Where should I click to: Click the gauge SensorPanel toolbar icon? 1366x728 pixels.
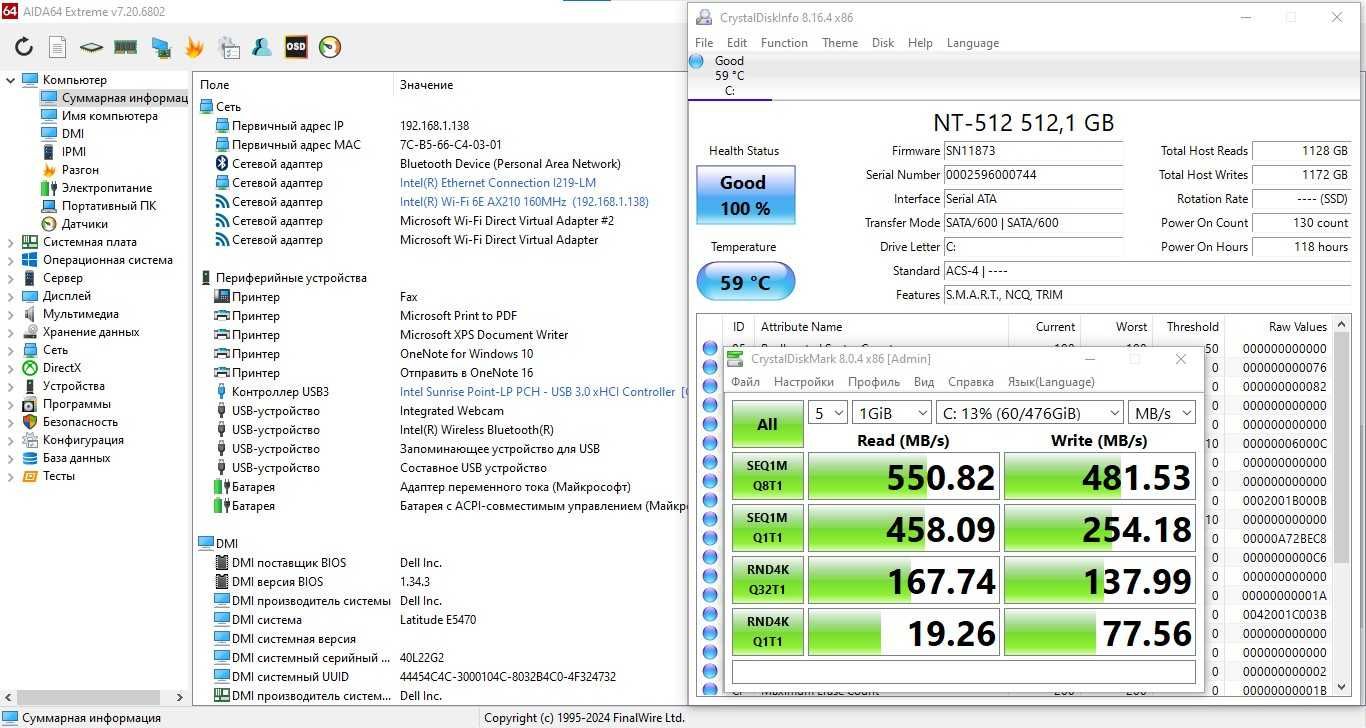(330, 47)
